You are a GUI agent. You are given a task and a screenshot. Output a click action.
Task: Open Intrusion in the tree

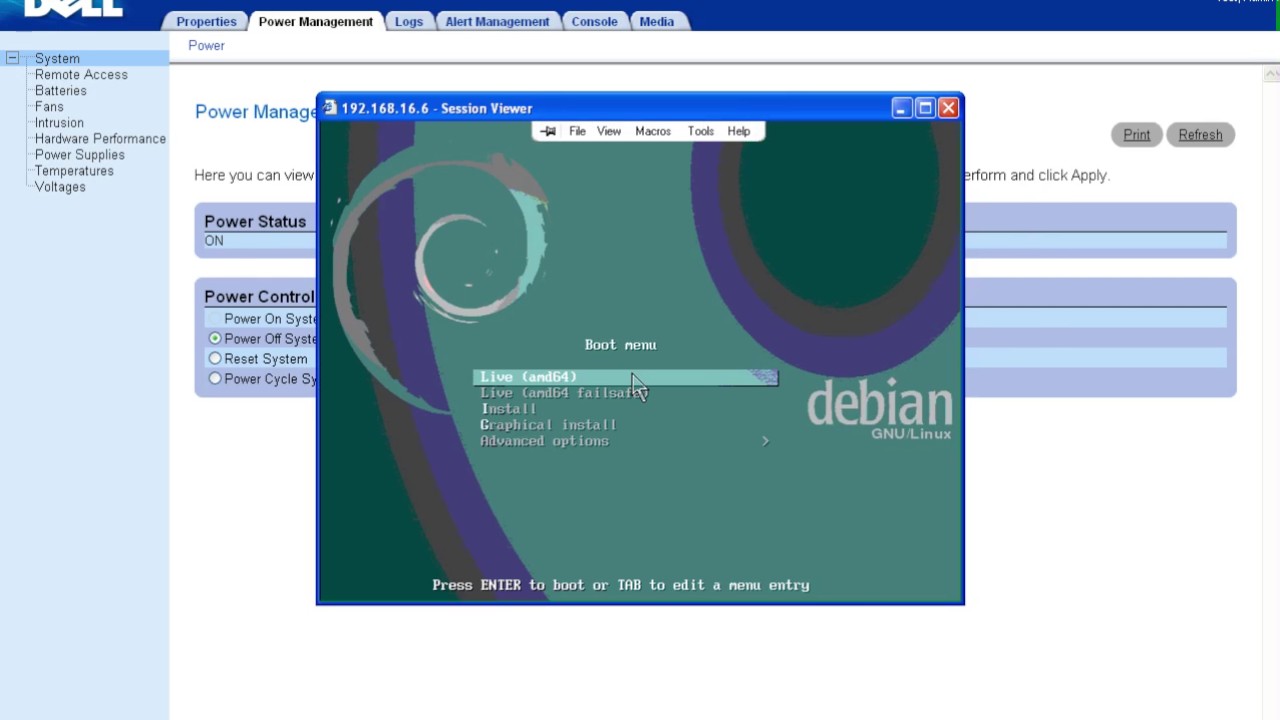[x=59, y=123]
